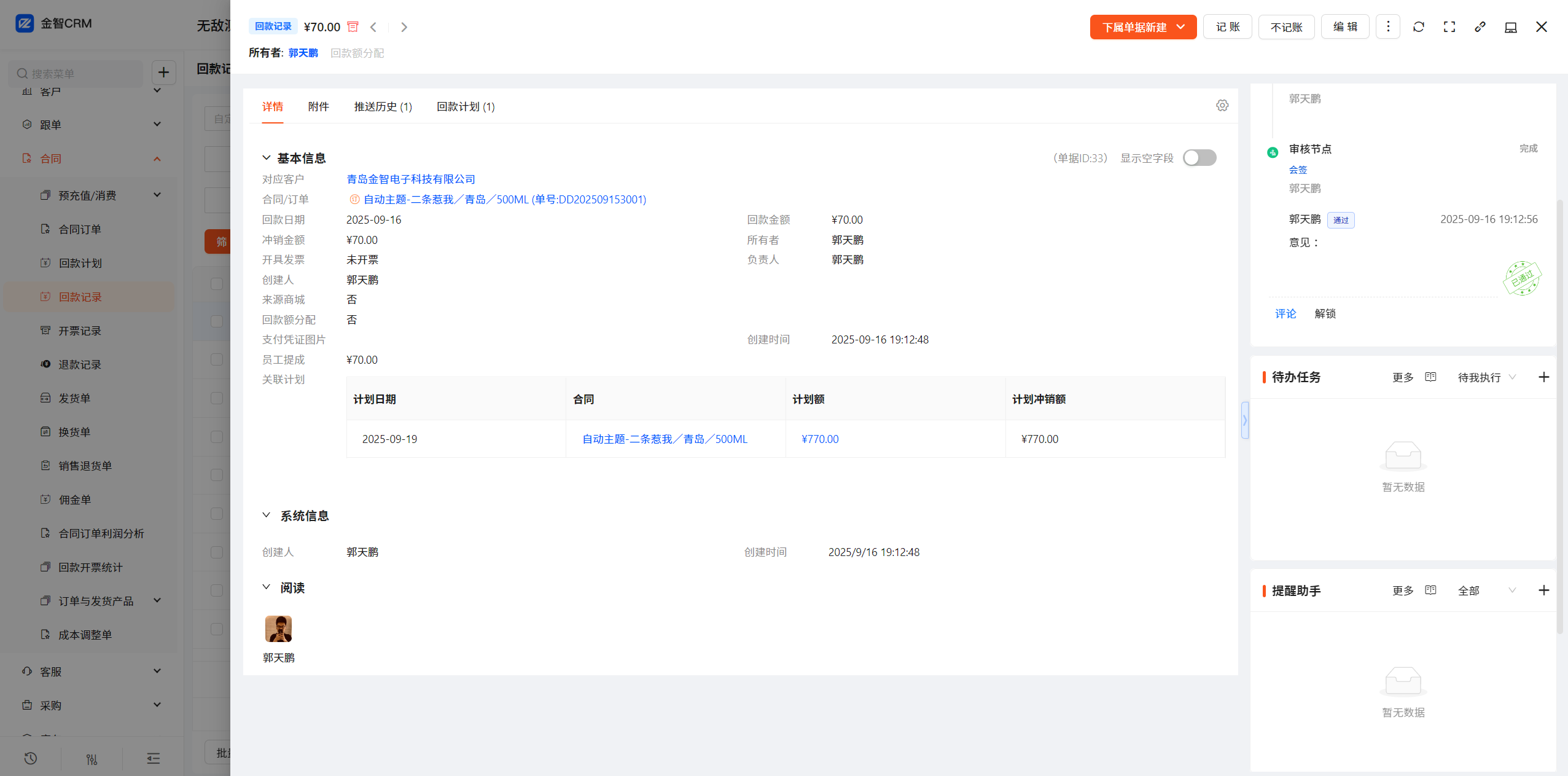
Task: Open the pending-my-execution filter dropdown
Action: tap(1486, 377)
